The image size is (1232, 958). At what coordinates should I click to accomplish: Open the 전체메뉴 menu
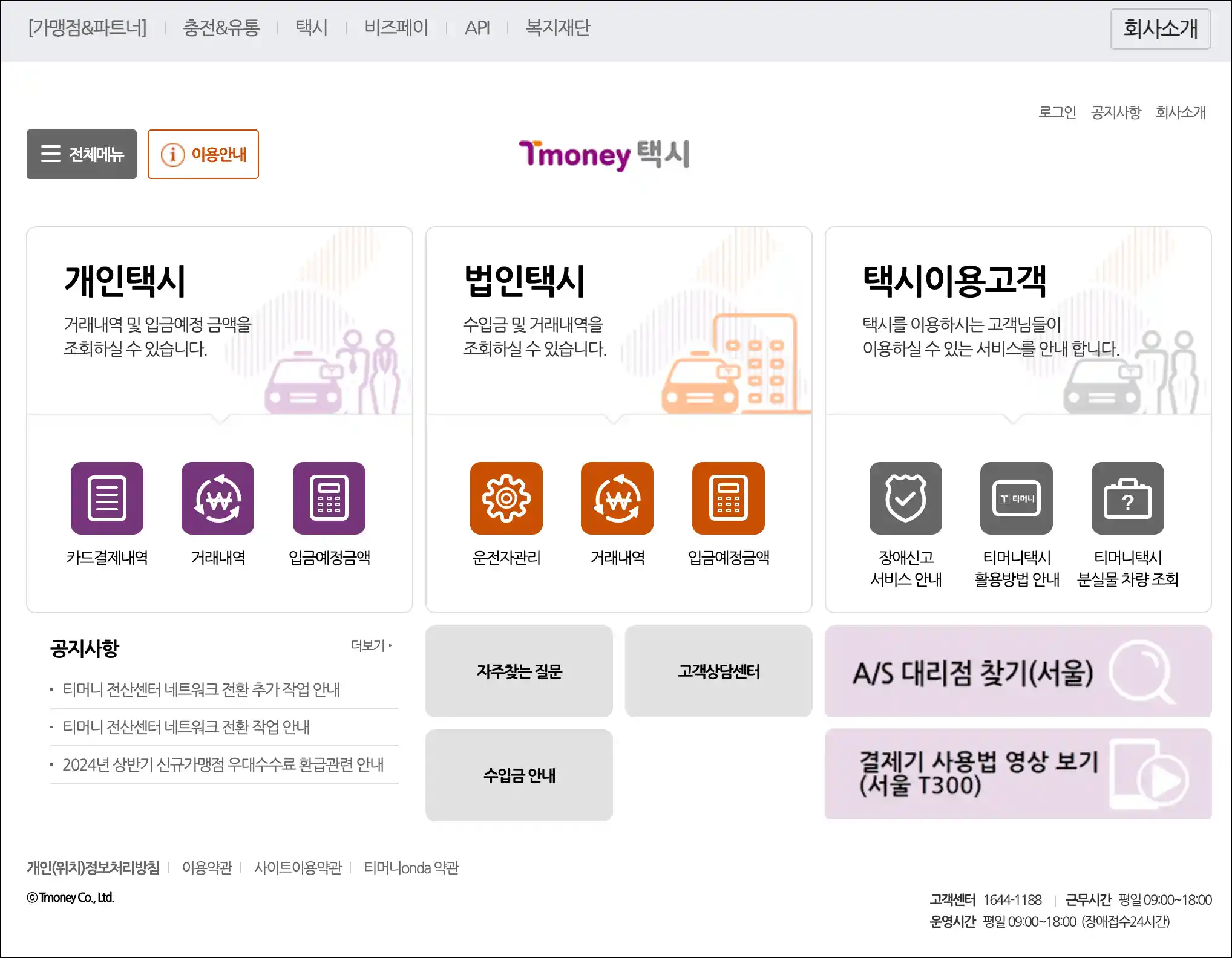82,154
